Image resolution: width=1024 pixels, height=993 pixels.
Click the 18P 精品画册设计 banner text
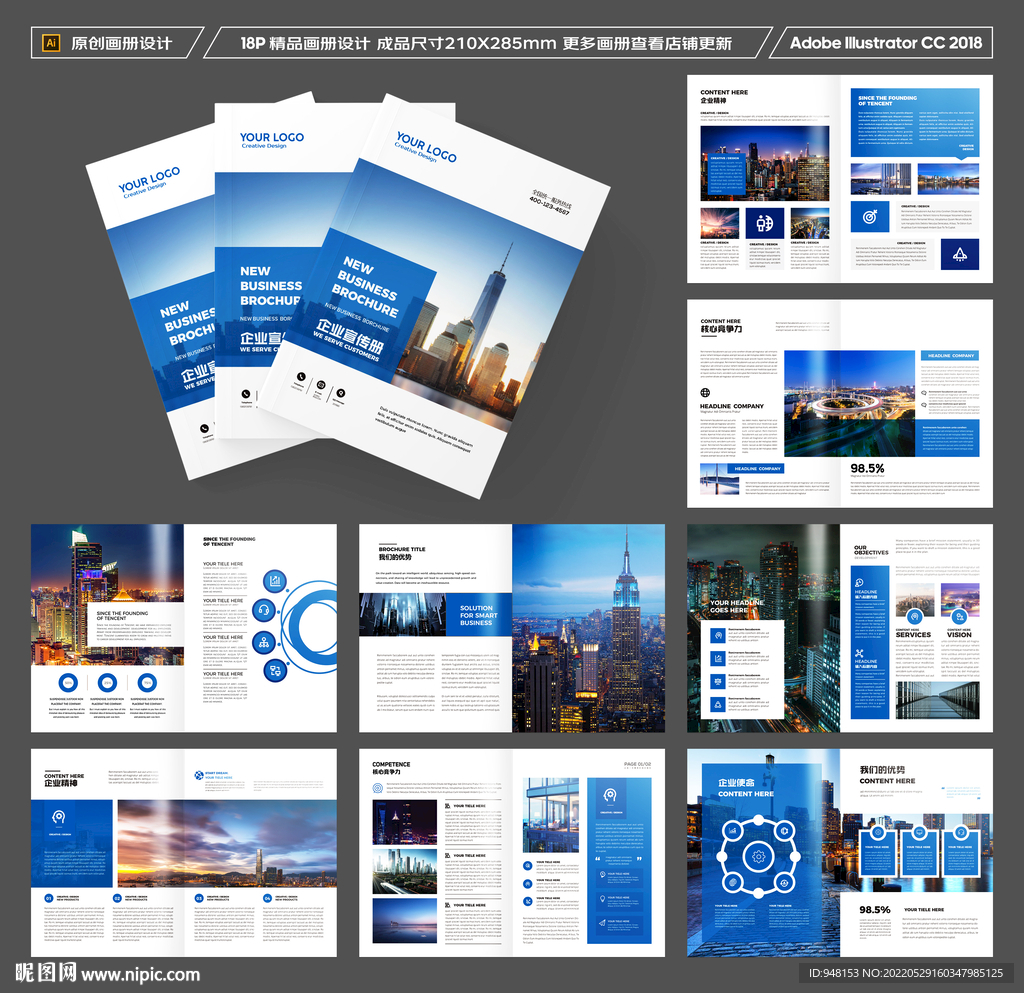click(x=305, y=43)
